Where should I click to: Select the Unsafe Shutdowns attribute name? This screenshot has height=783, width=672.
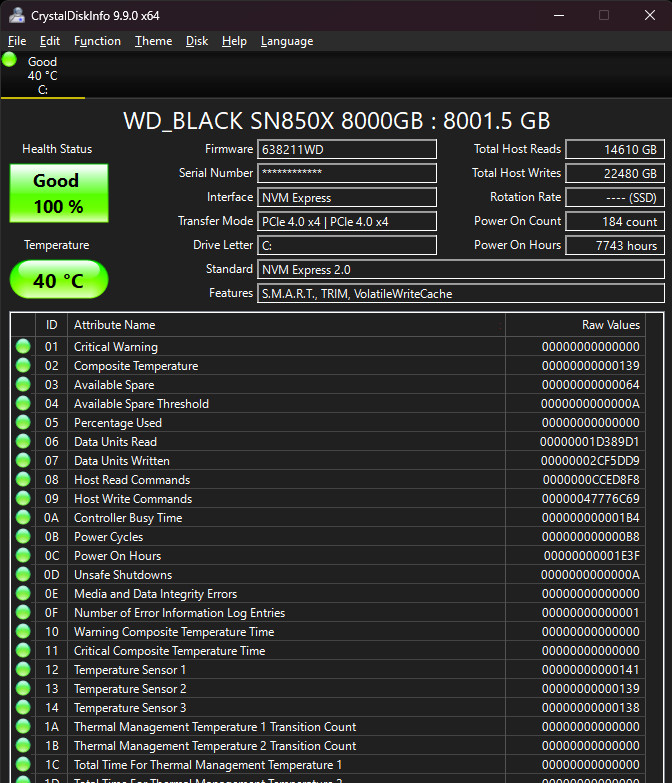point(123,575)
